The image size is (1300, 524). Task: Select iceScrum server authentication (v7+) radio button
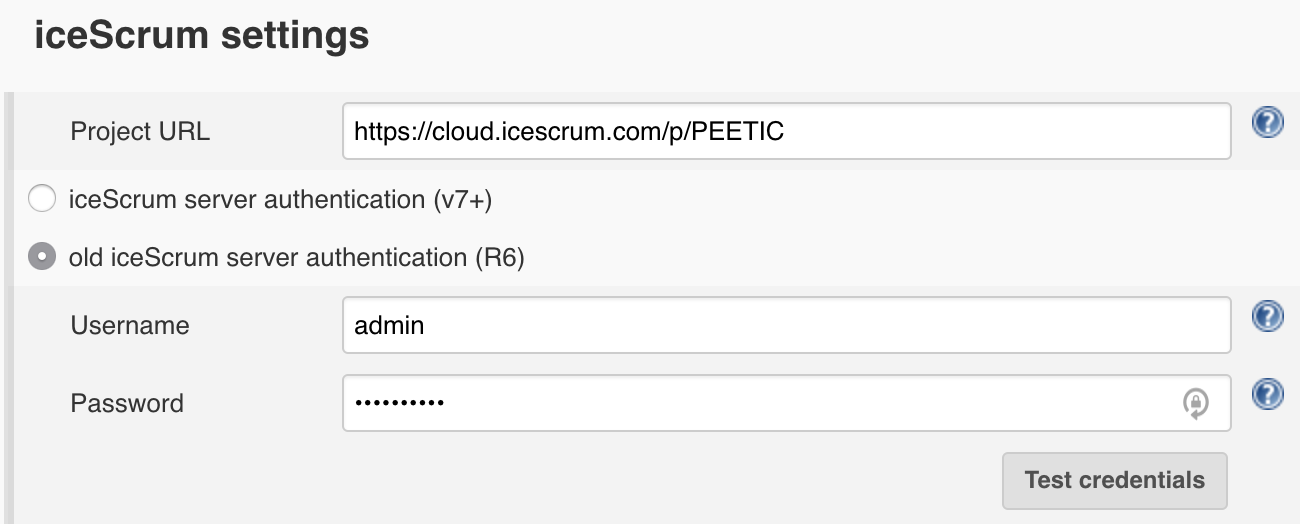tap(42, 199)
